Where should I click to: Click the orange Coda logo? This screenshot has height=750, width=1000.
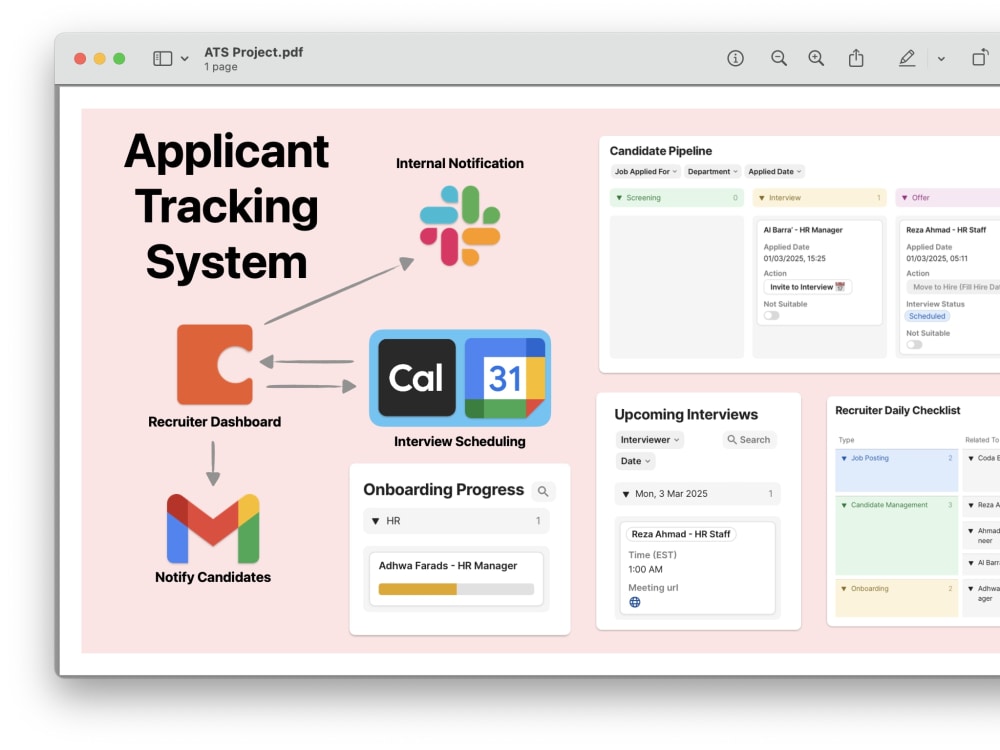tap(215, 364)
